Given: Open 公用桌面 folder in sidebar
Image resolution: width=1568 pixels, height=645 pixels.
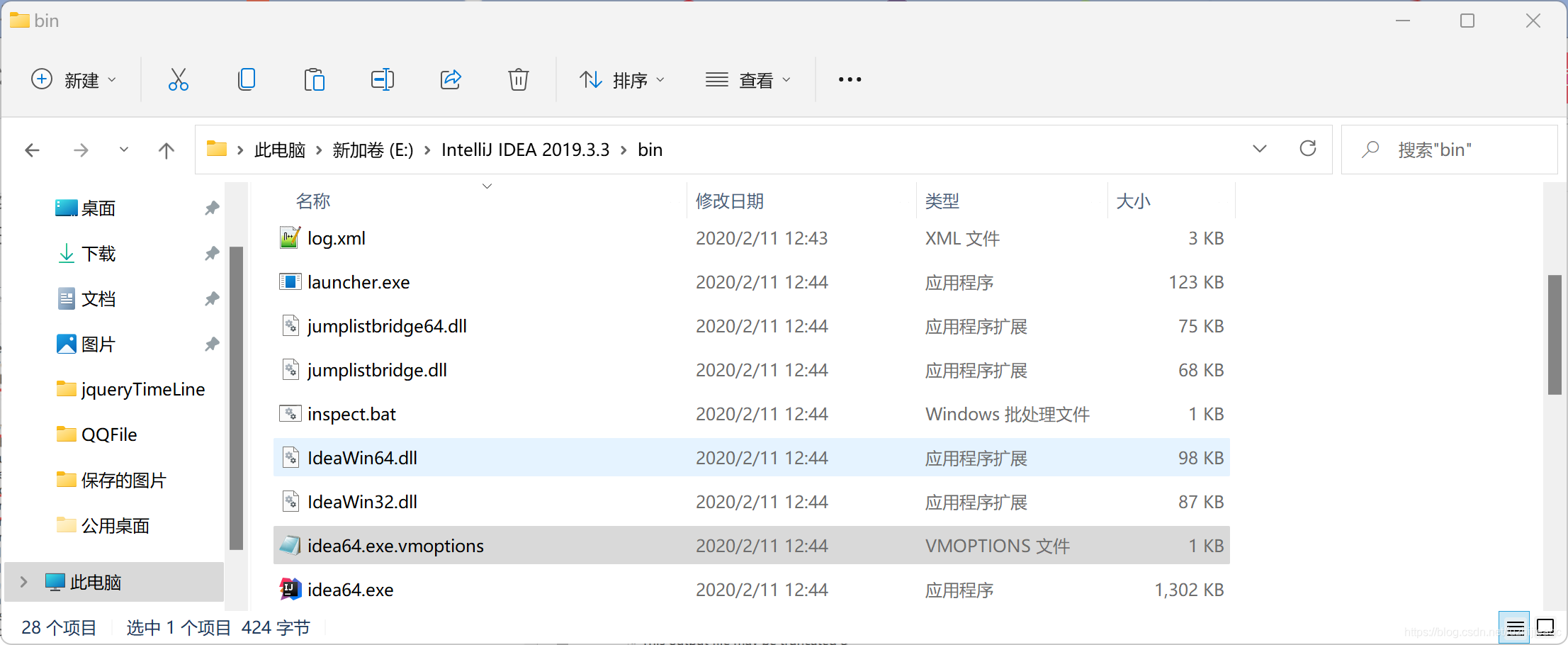Looking at the screenshot, I should (115, 525).
